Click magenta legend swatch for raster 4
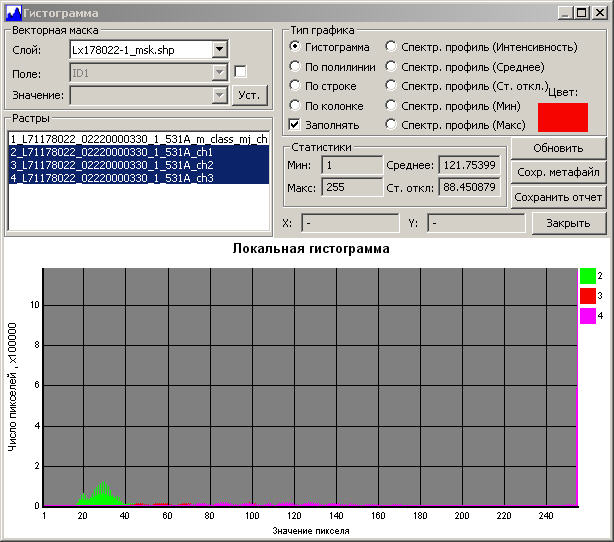Image resolution: width=614 pixels, height=542 pixels. pyautogui.click(x=587, y=316)
